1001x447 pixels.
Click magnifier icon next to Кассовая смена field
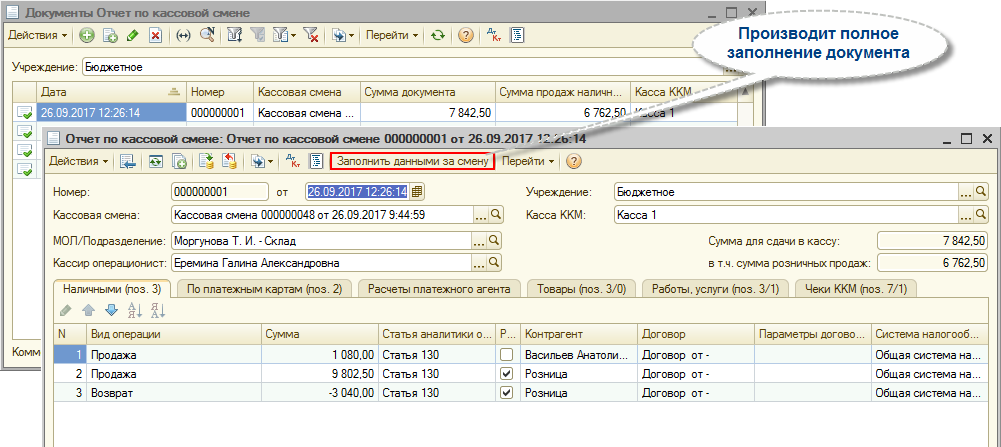[x=495, y=215]
